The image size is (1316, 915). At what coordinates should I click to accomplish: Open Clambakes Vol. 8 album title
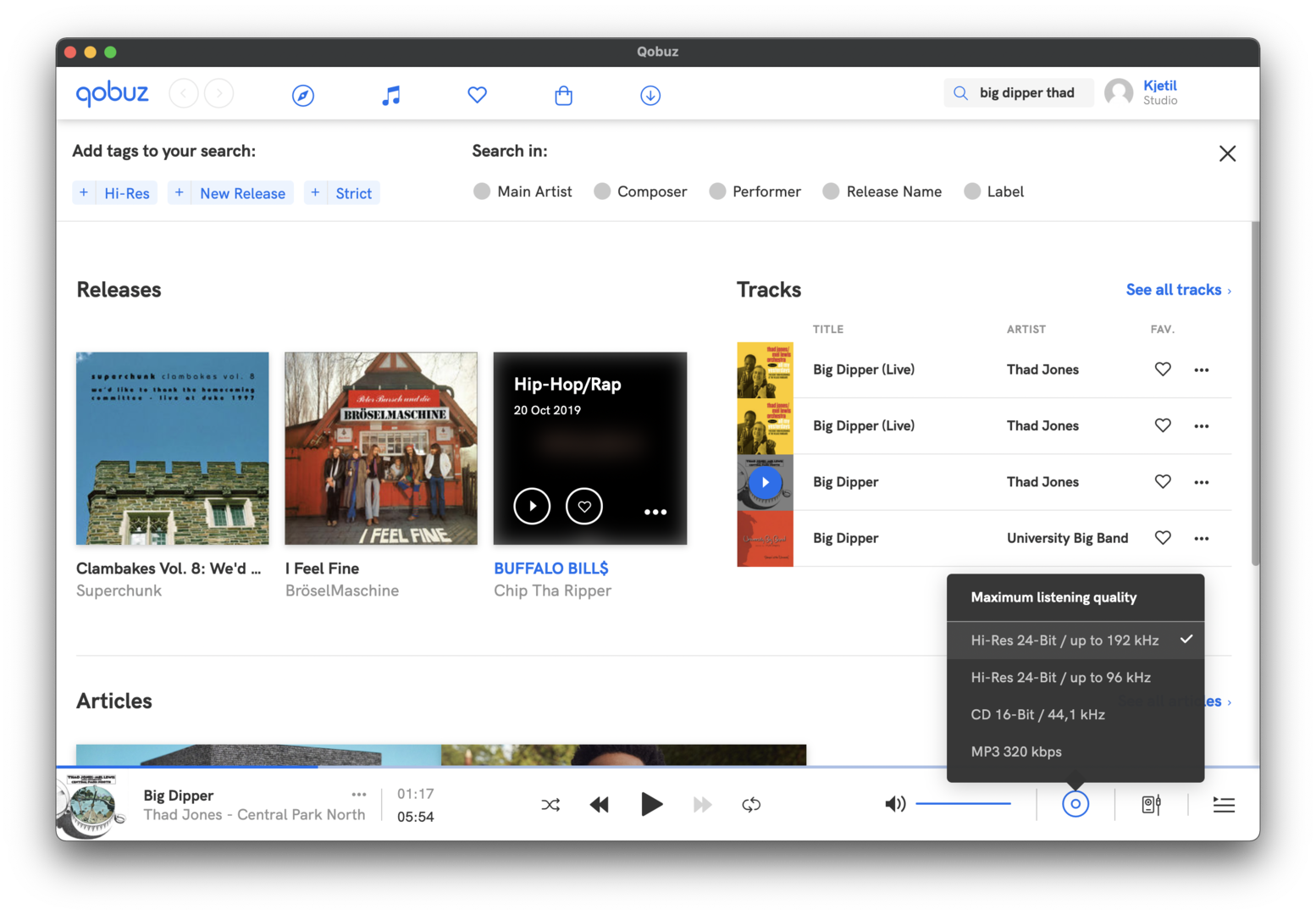[x=169, y=568]
